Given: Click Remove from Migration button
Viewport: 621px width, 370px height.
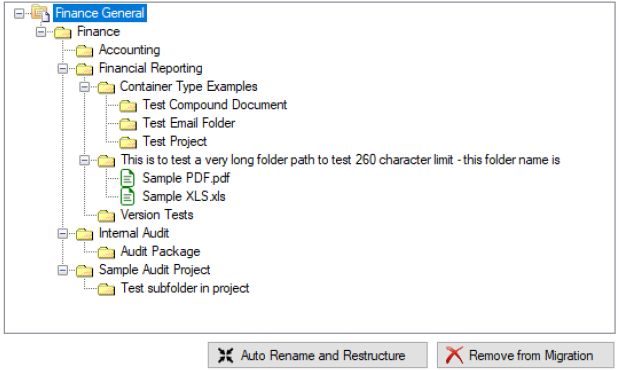Looking at the screenshot, I should pyautogui.click(x=526, y=355).
